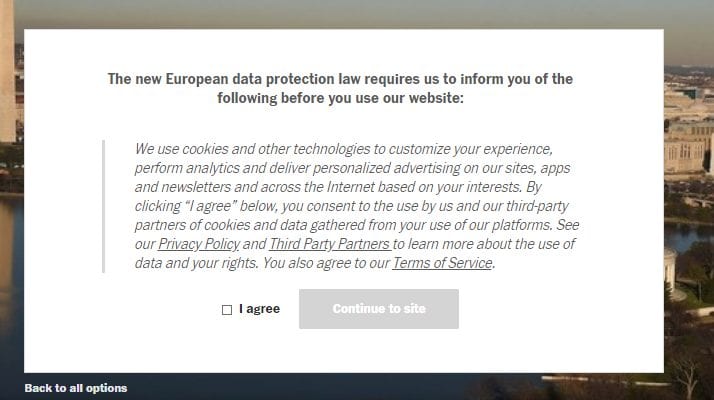Follow the Third Party Partners link
This screenshot has width=714, height=400.
[329, 244]
